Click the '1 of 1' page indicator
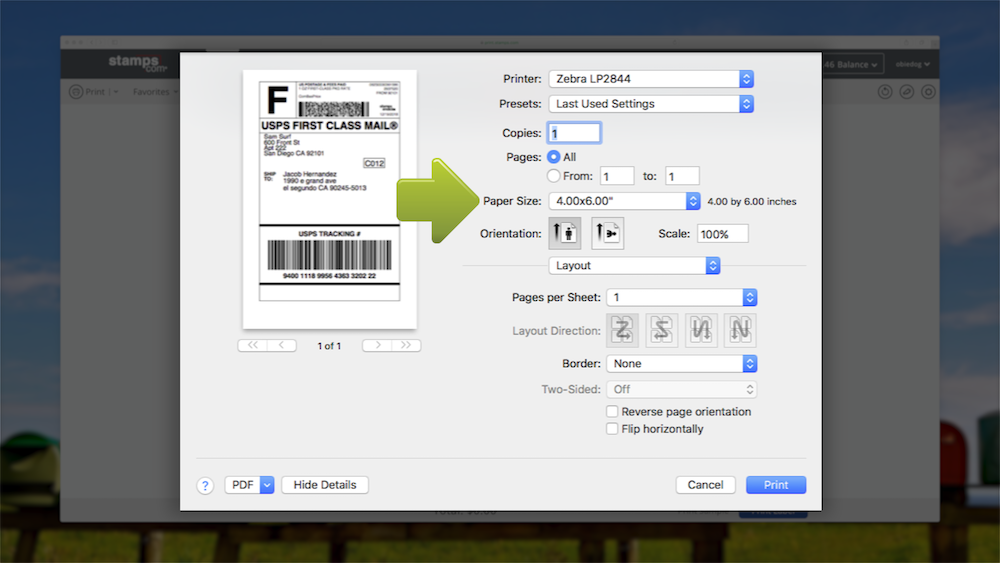This screenshot has width=1000, height=563. (329, 346)
